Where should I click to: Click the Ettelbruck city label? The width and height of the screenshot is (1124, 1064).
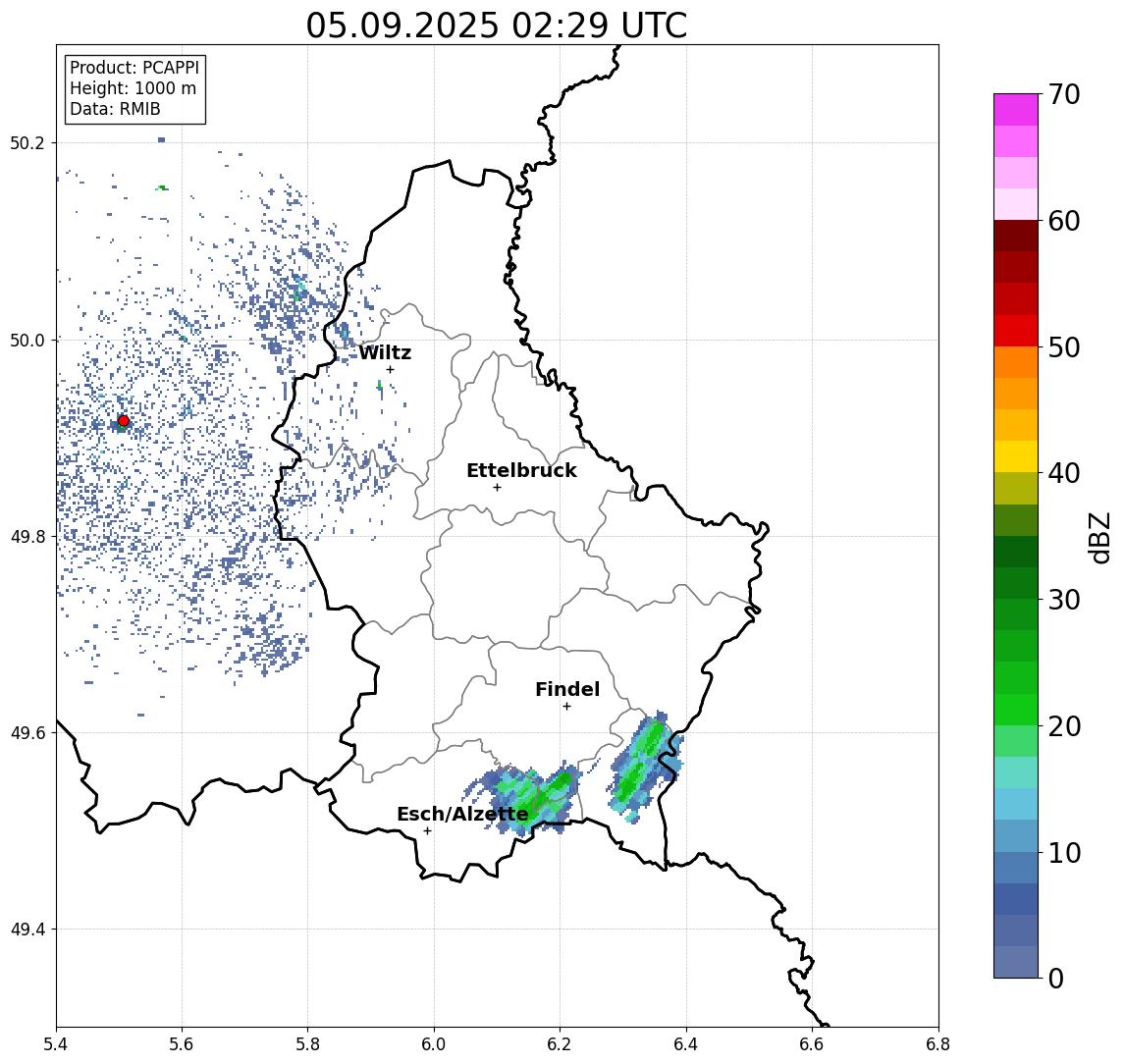pyautogui.click(x=522, y=470)
